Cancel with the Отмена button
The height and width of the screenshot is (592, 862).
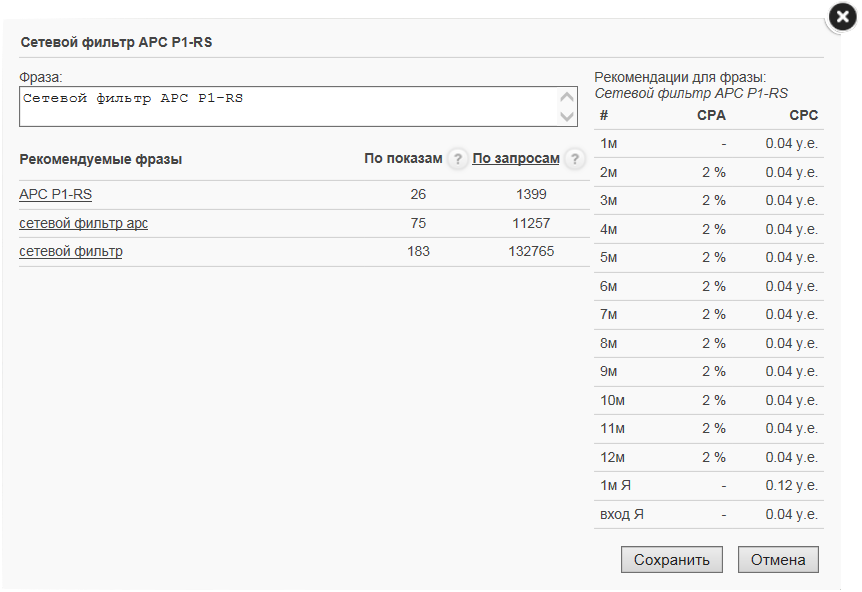coord(778,560)
